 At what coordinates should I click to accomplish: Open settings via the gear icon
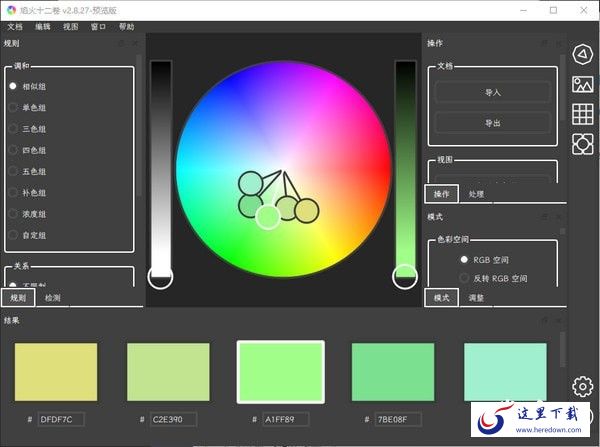583,386
